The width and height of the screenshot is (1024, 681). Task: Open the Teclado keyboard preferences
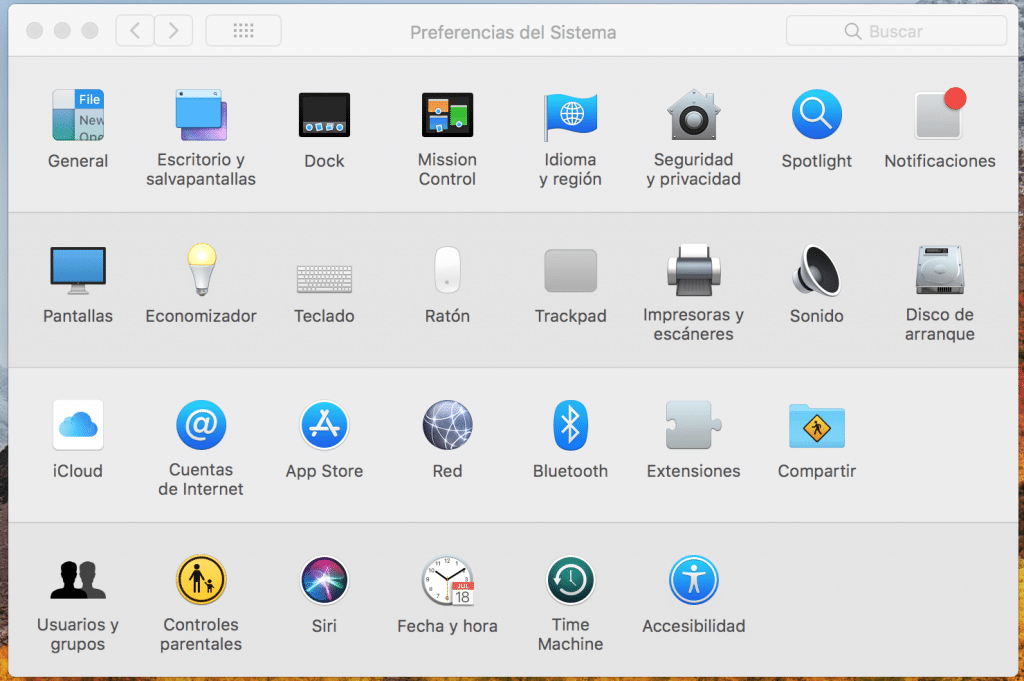pos(324,279)
